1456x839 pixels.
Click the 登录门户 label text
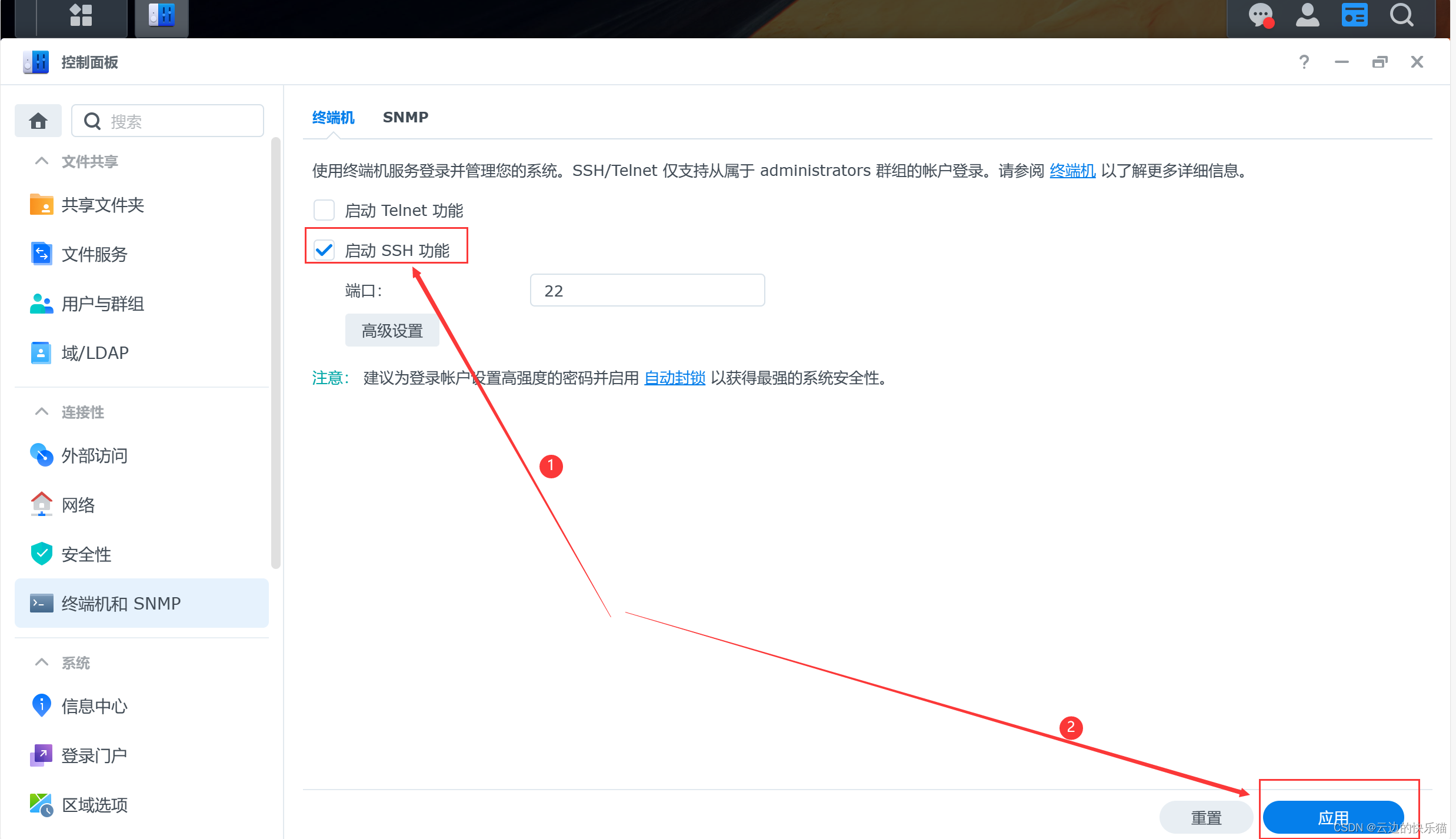95,755
